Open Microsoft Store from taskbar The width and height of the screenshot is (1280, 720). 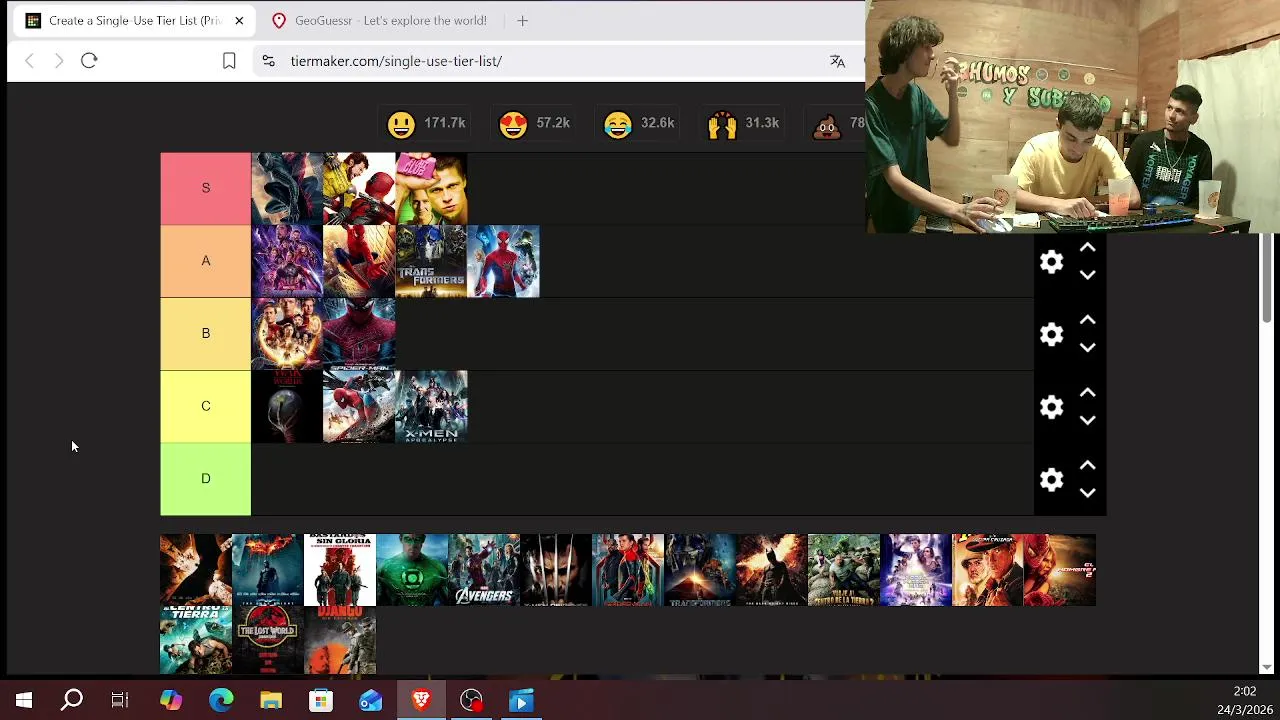click(x=321, y=701)
